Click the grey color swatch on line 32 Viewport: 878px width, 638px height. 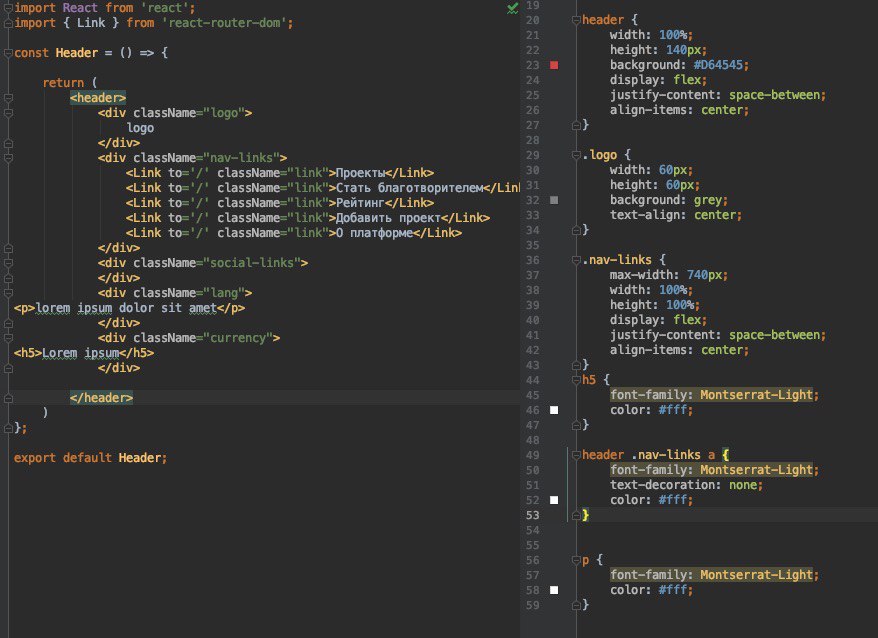point(555,200)
